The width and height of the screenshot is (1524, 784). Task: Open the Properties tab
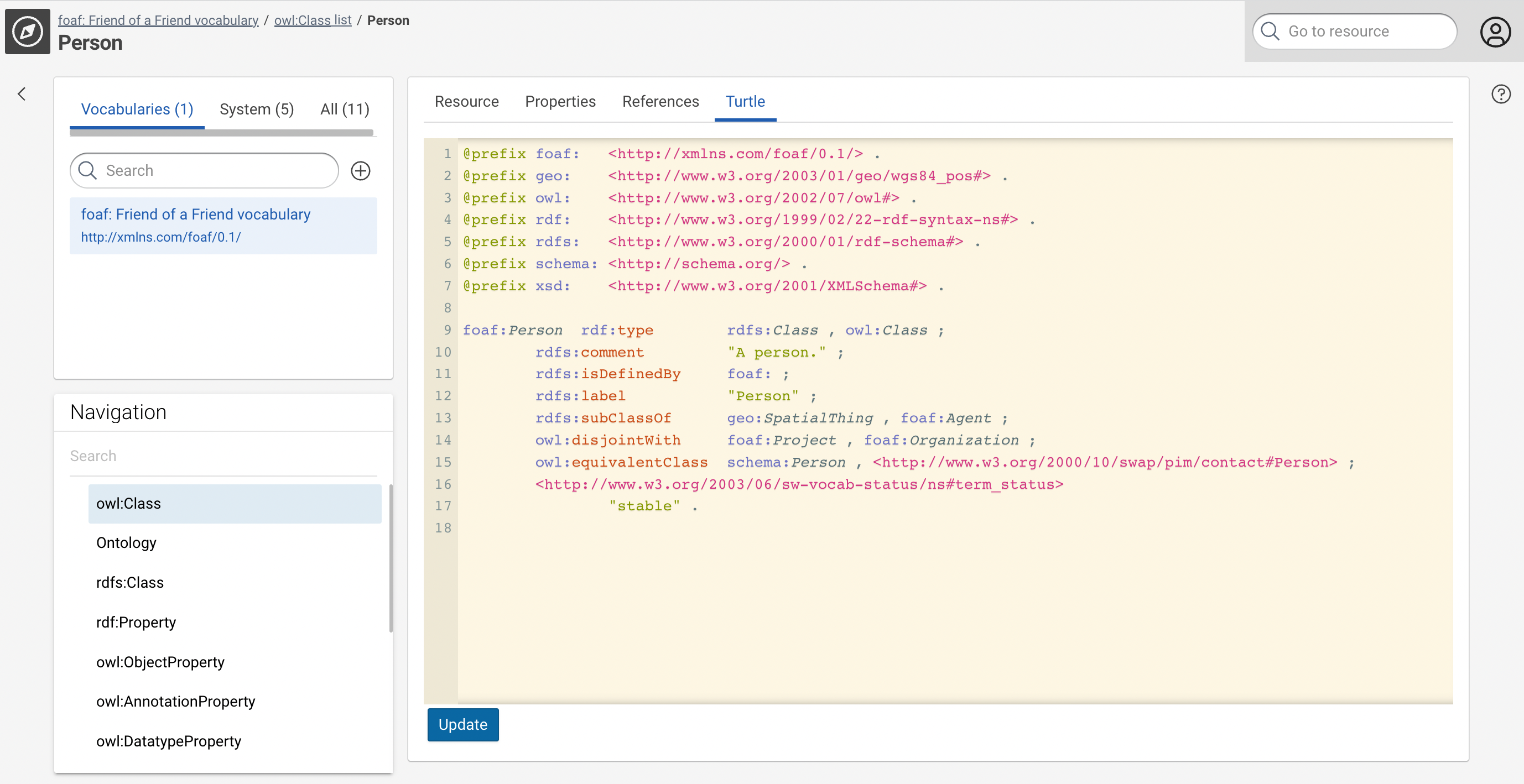tap(560, 102)
